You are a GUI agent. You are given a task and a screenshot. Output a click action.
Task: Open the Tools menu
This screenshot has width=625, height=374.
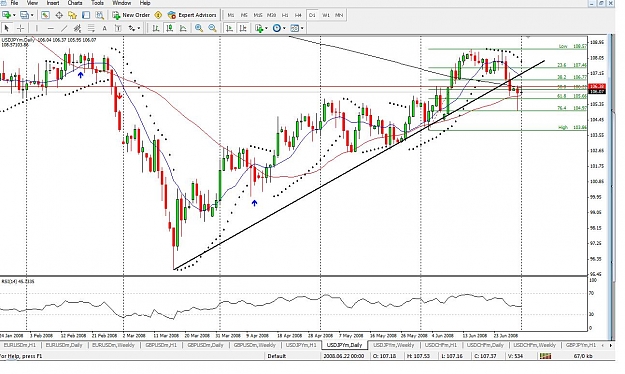tap(97, 3)
